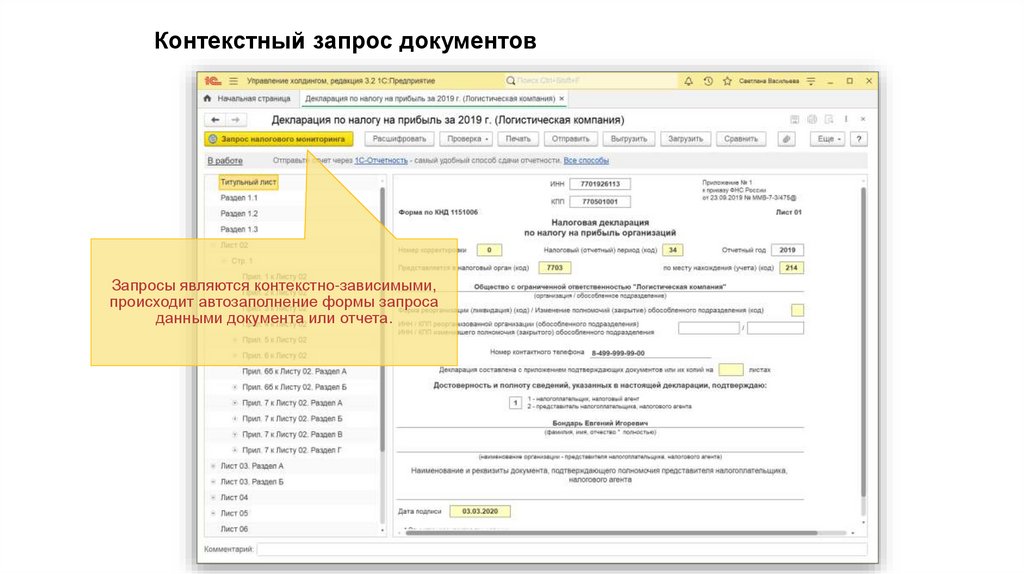Open the Проверка dropdown button
This screenshot has width=1024, height=574.
468,139
